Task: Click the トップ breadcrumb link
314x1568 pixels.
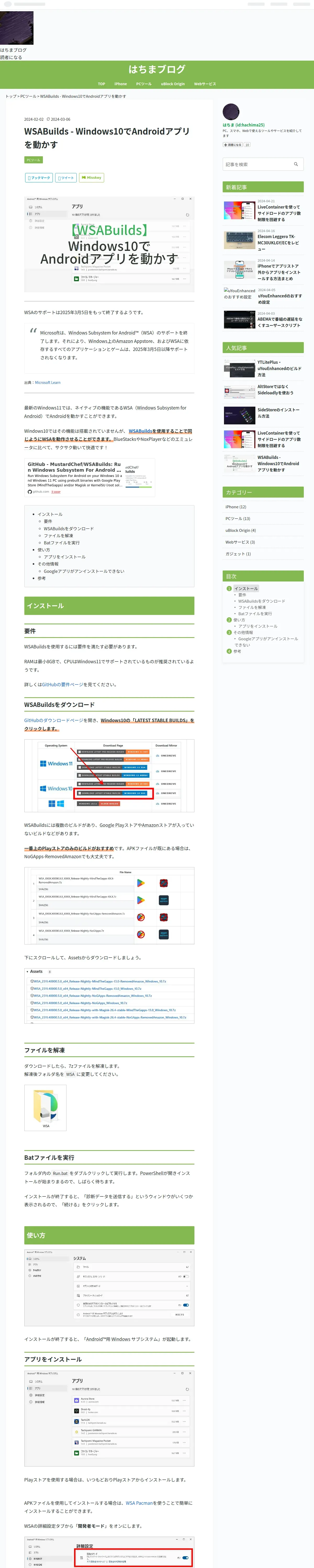Action: (x=11, y=96)
